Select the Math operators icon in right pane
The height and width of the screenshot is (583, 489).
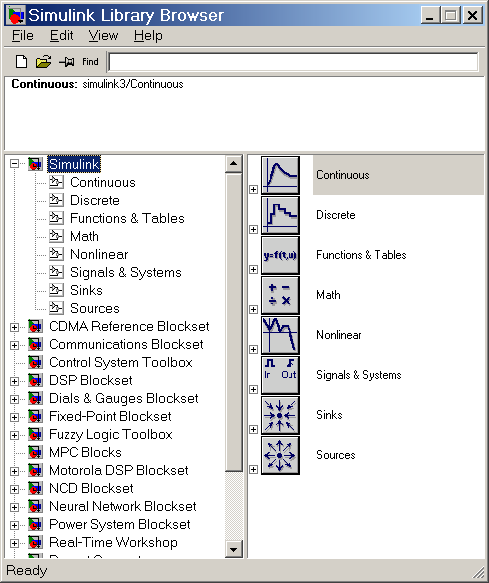coord(280,295)
